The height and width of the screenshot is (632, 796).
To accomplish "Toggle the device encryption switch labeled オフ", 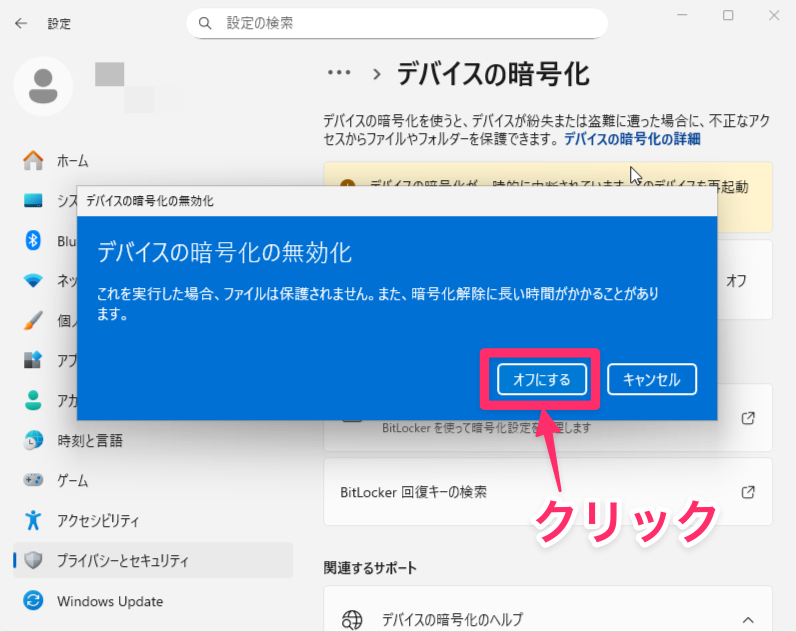I will point(736,281).
